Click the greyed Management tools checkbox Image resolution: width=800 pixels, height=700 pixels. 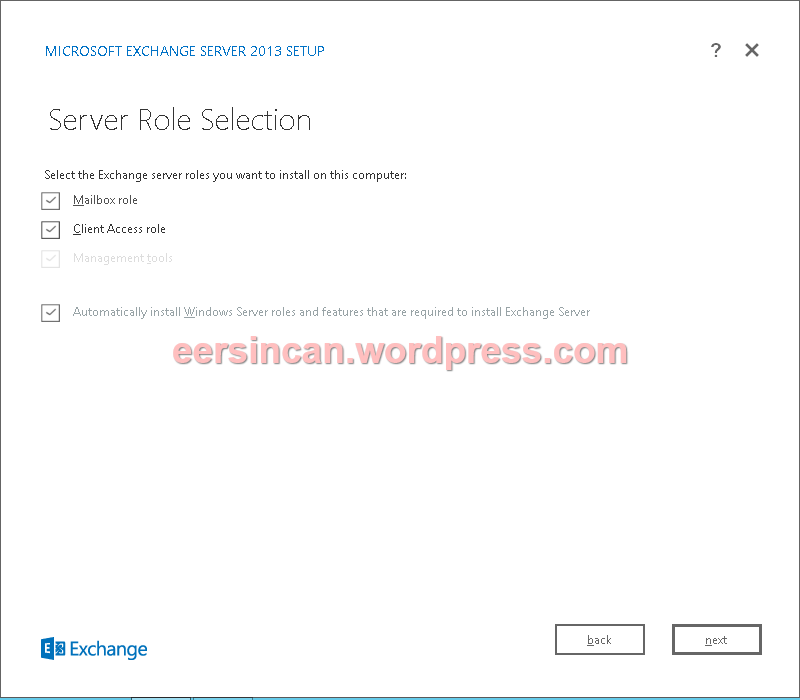51,259
